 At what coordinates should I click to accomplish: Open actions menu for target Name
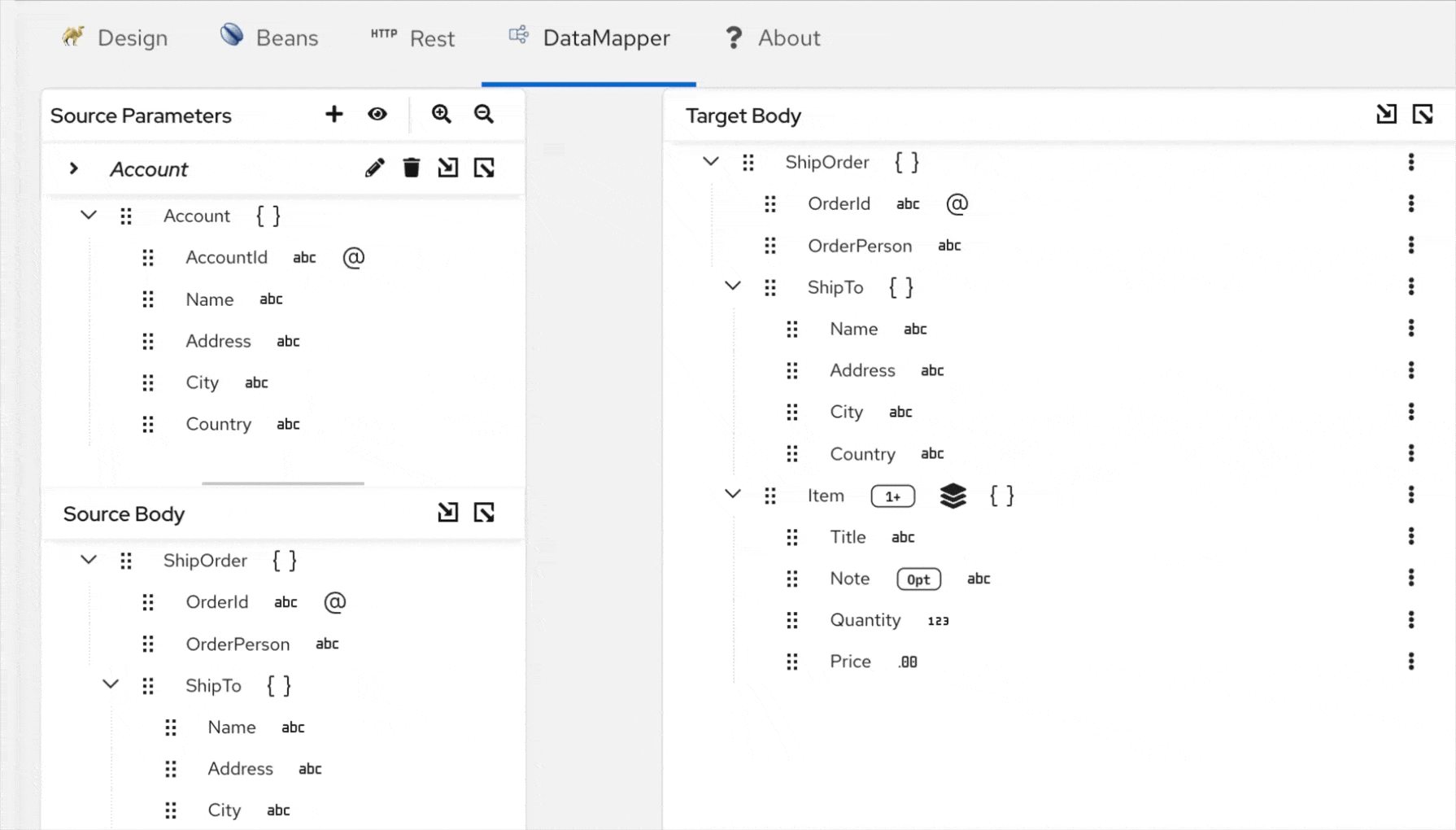click(x=1411, y=328)
